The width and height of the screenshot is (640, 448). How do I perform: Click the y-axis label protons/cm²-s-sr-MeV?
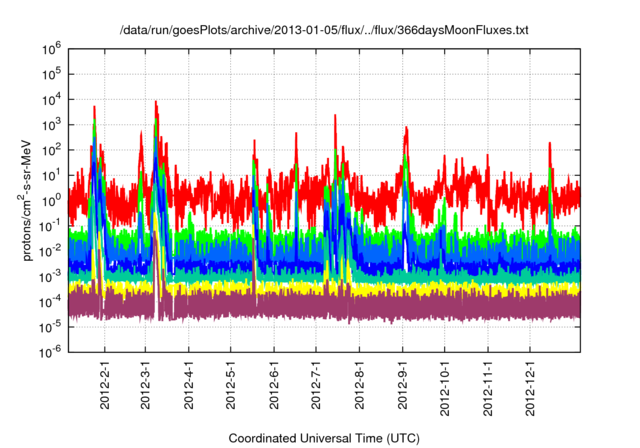31,198
